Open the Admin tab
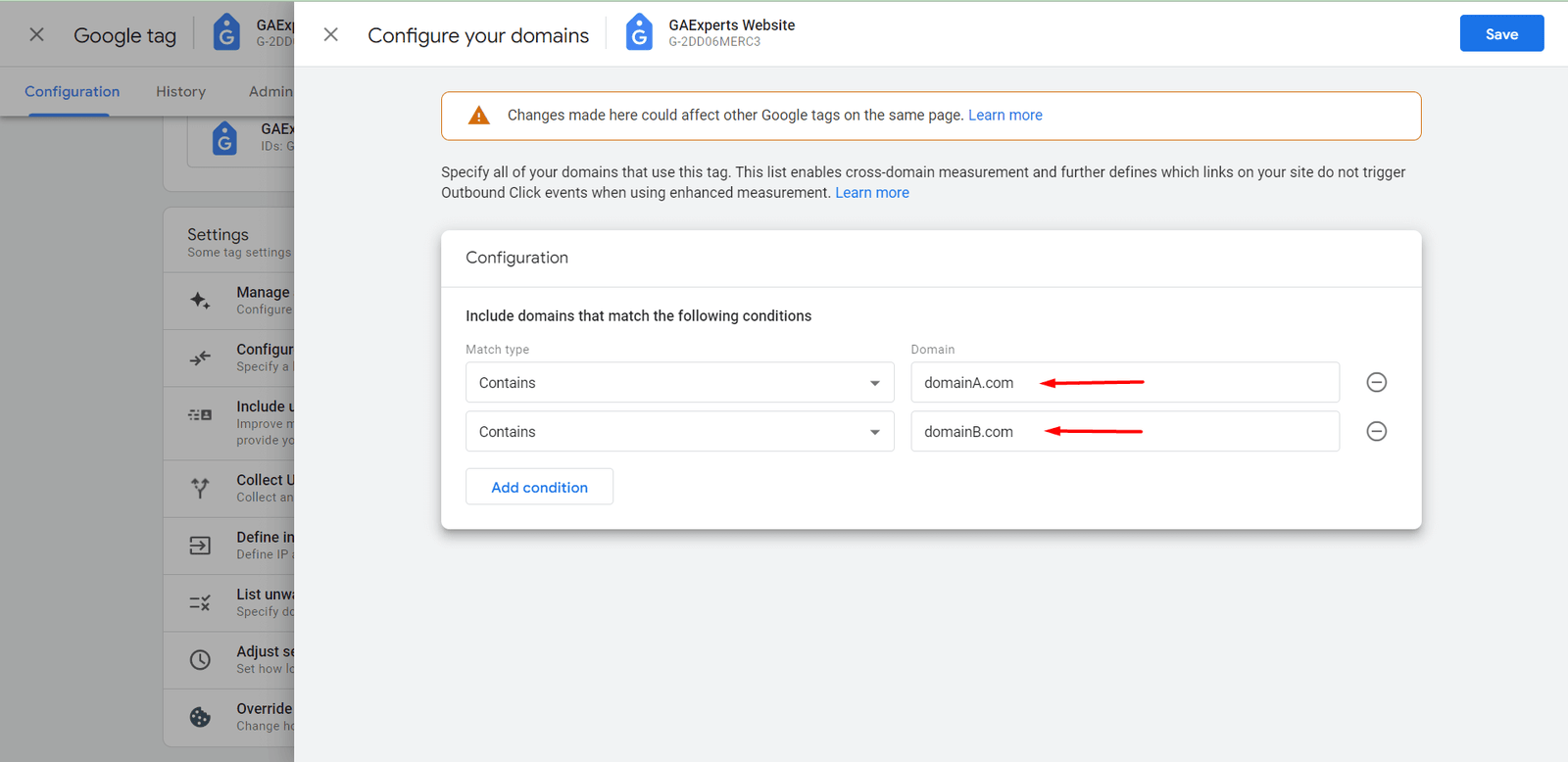The width and height of the screenshot is (1568, 762). click(x=270, y=91)
